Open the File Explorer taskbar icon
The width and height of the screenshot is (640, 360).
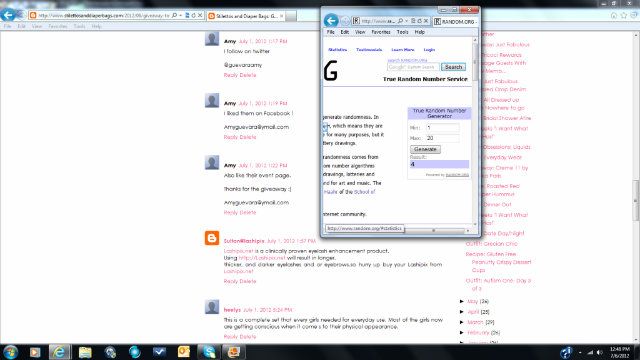coord(85,352)
